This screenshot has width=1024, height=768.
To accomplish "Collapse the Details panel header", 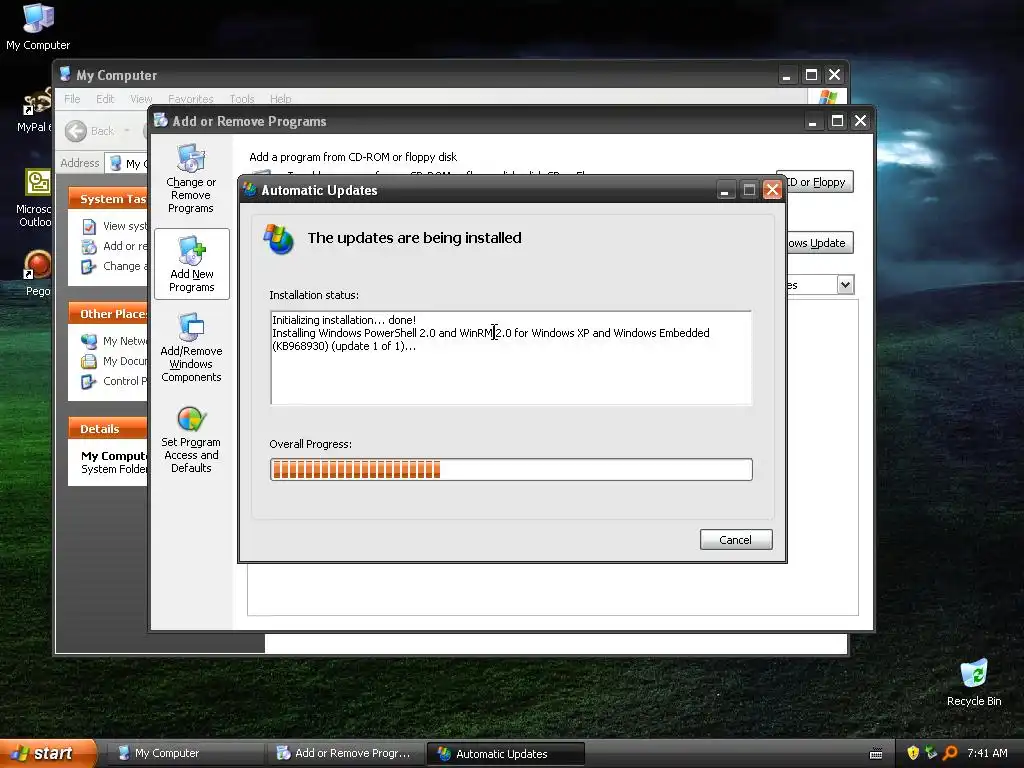I will tap(108, 428).
